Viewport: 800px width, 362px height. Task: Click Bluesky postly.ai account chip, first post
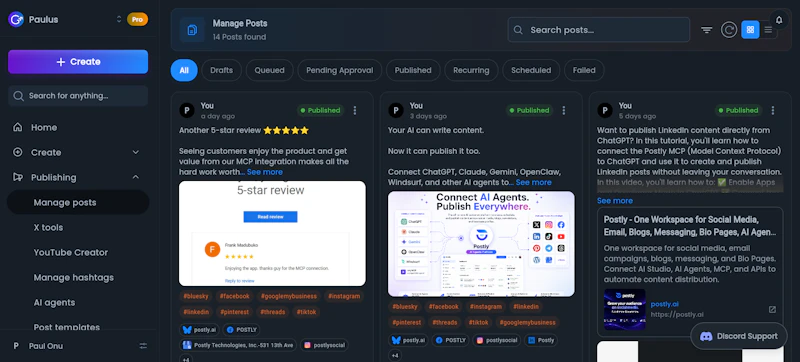point(198,330)
